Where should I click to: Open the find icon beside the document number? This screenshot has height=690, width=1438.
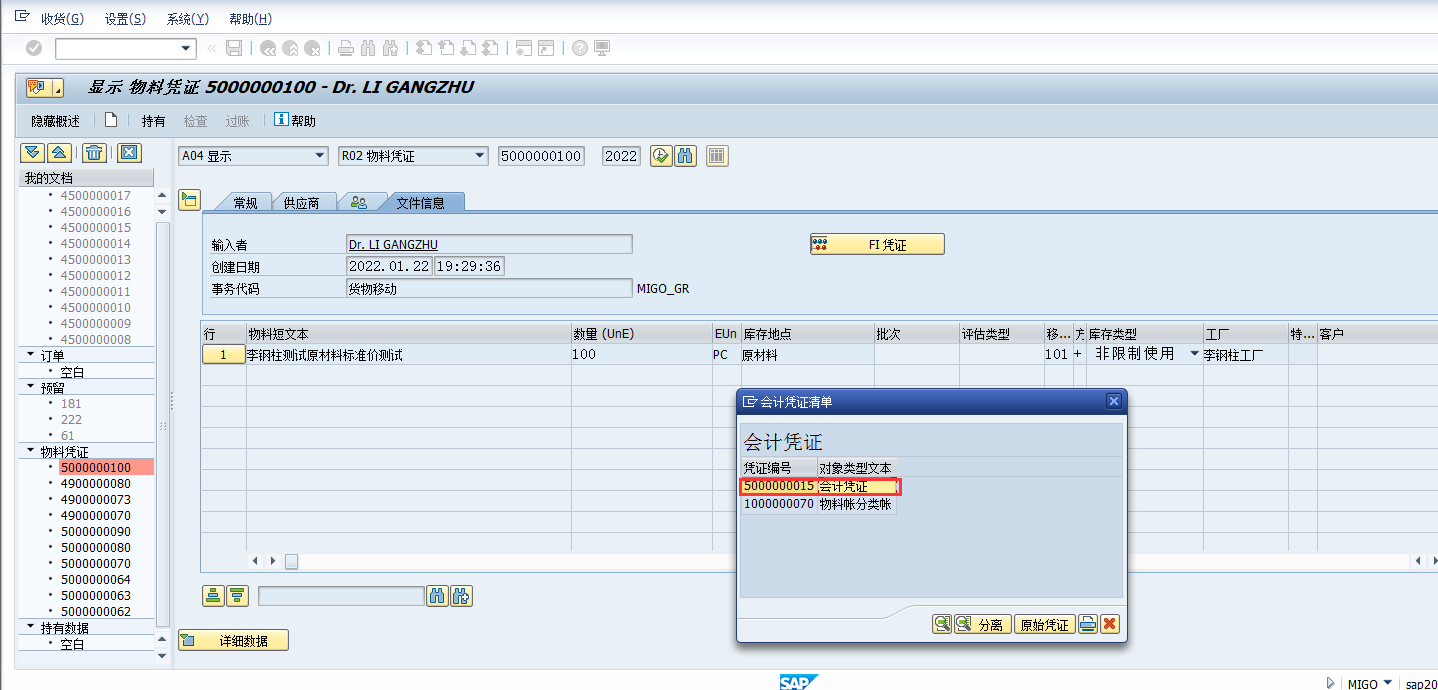coord(687,155)
